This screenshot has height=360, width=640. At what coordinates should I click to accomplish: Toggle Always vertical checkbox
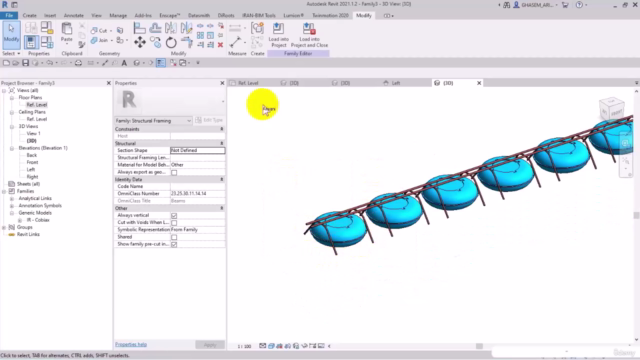coord(174,216)
